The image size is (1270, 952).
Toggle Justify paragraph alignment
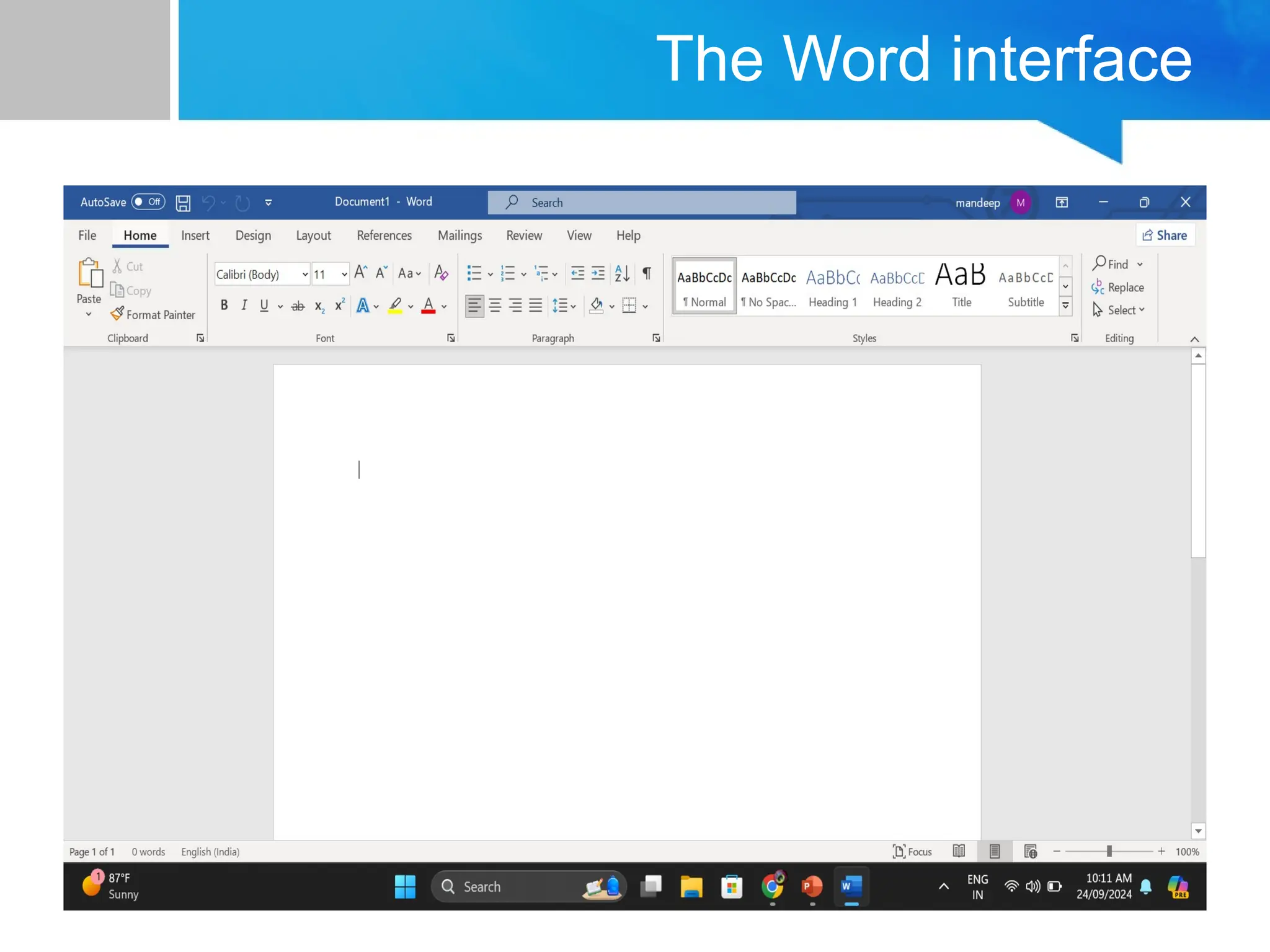coord(536,306)
